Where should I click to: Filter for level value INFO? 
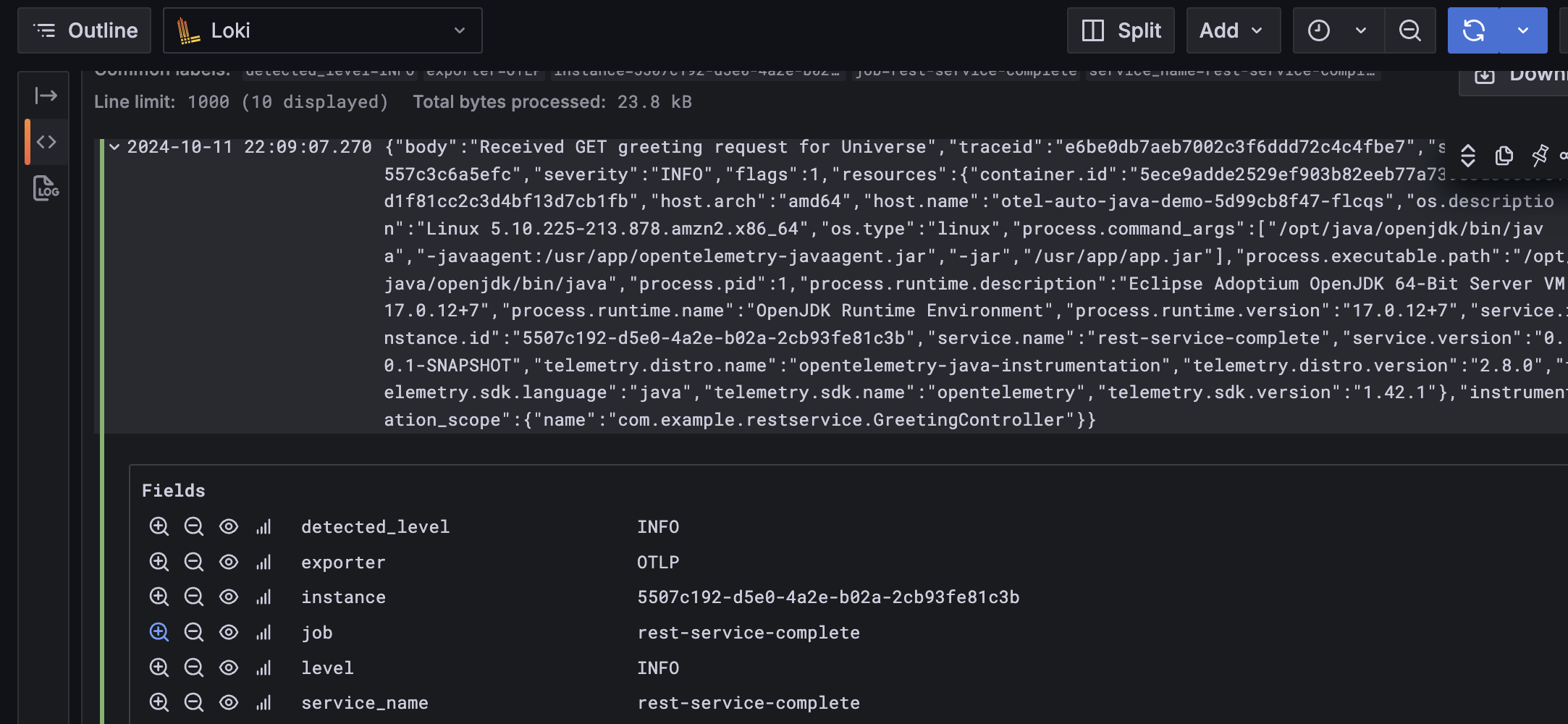[x=159, y=668]
